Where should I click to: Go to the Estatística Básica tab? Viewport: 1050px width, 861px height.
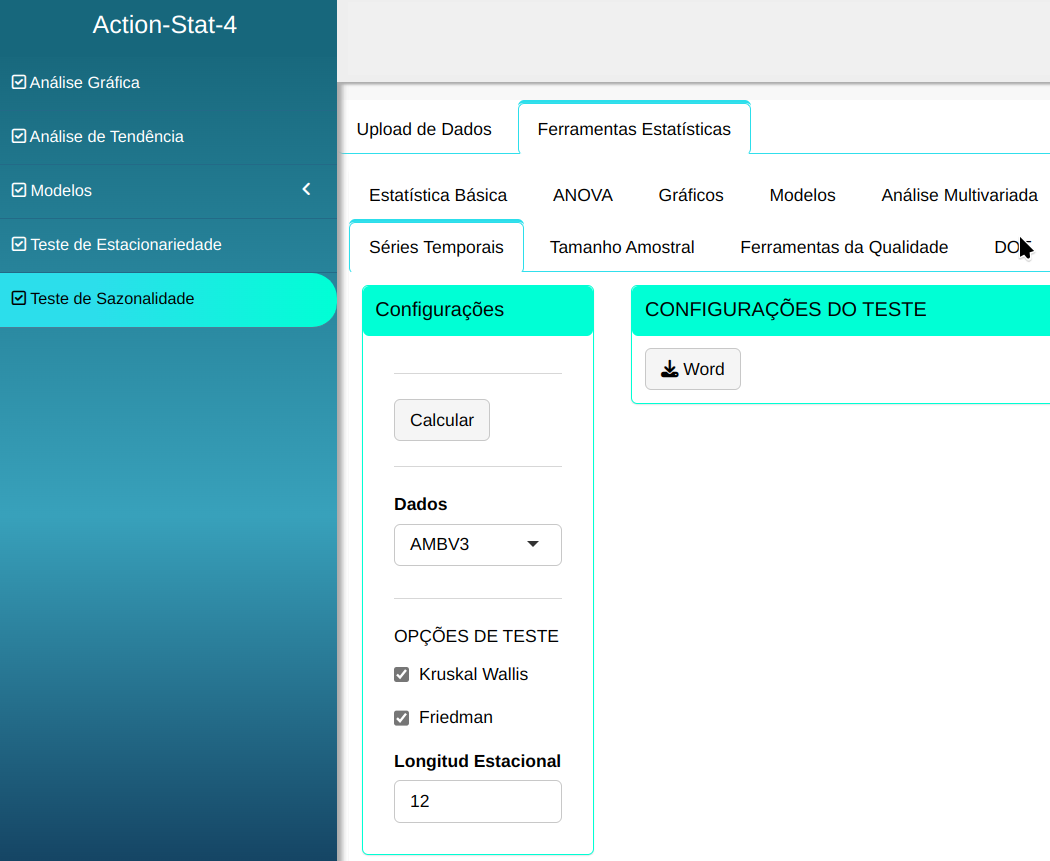click(438, 195)
